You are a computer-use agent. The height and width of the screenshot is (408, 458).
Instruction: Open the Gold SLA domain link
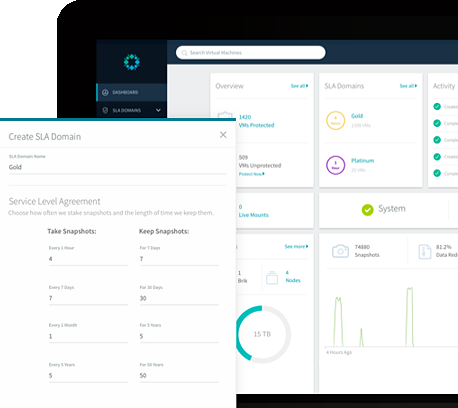pos(357,116)
